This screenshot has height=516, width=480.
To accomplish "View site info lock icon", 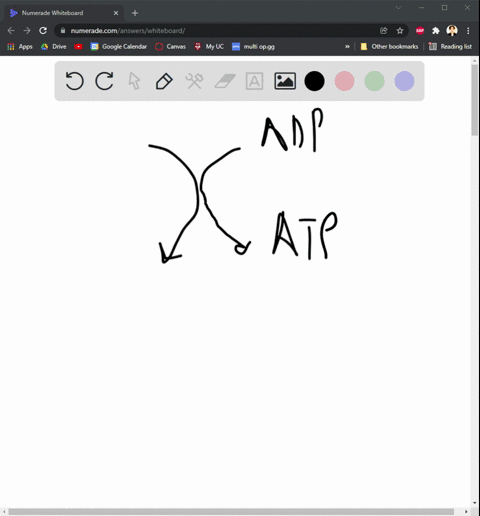I will click(x=63, y=31).
